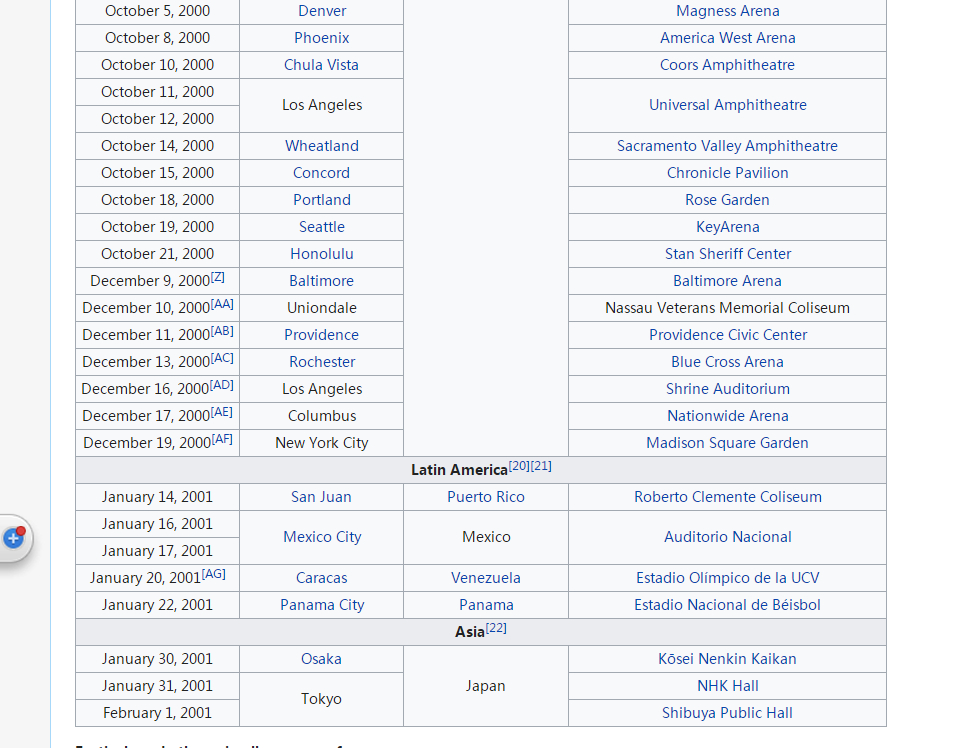Open the Estadio Nacional de Béisbol link

coord(727,606)
